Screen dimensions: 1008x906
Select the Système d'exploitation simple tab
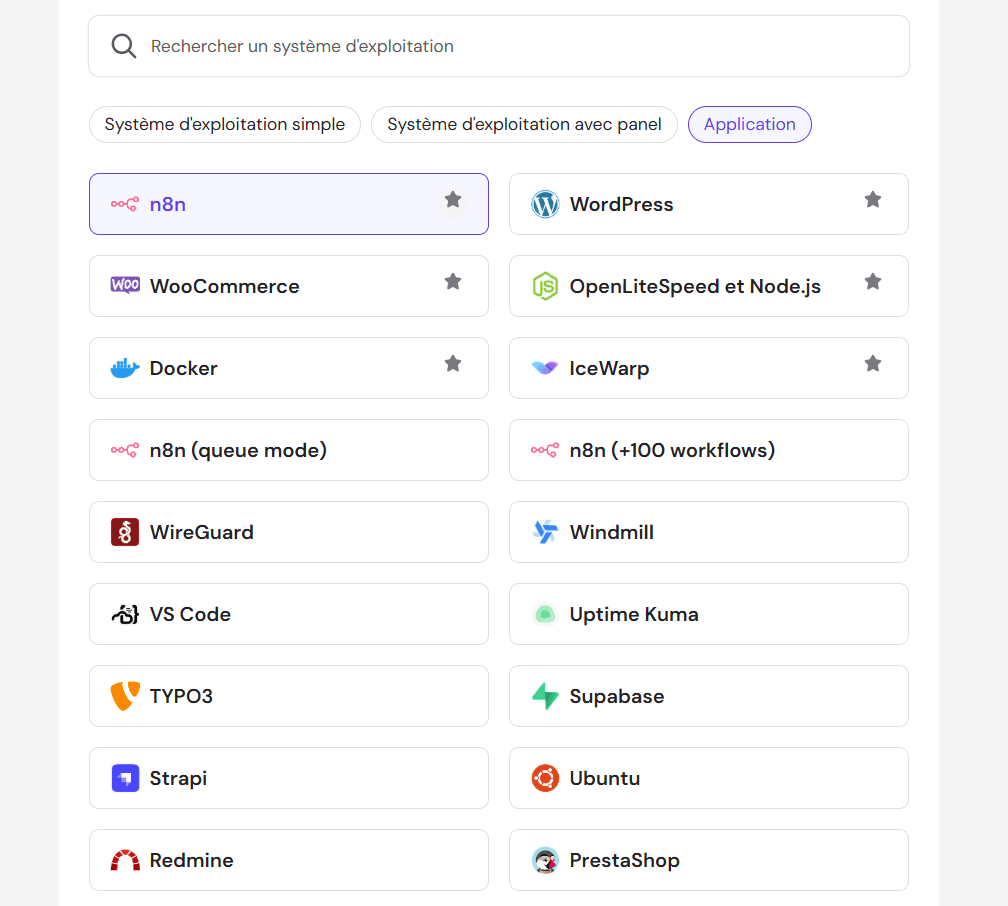[x=225, y=124]
